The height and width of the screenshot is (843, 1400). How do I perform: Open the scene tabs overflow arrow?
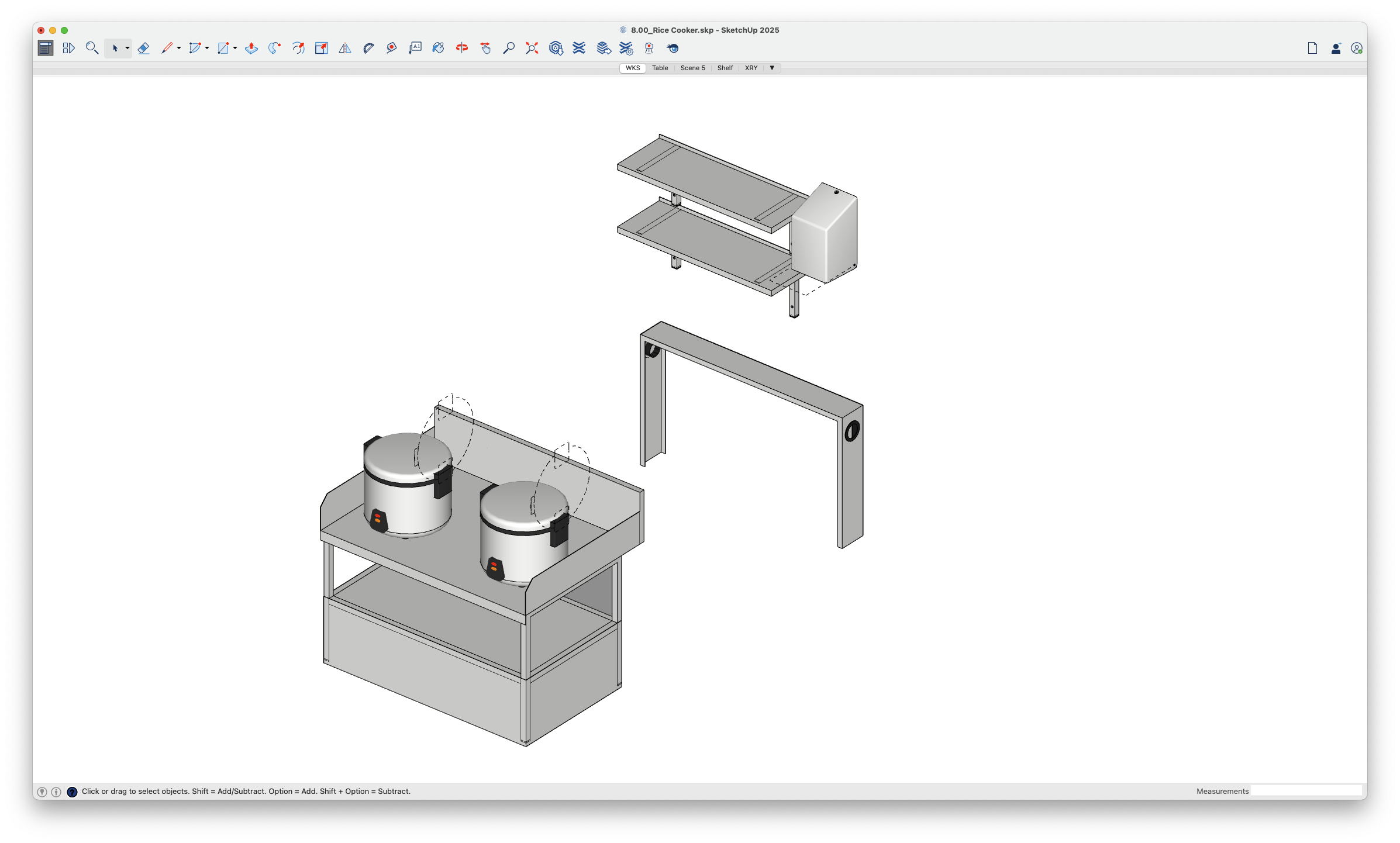pyautogui.click(x=772, y=68)
